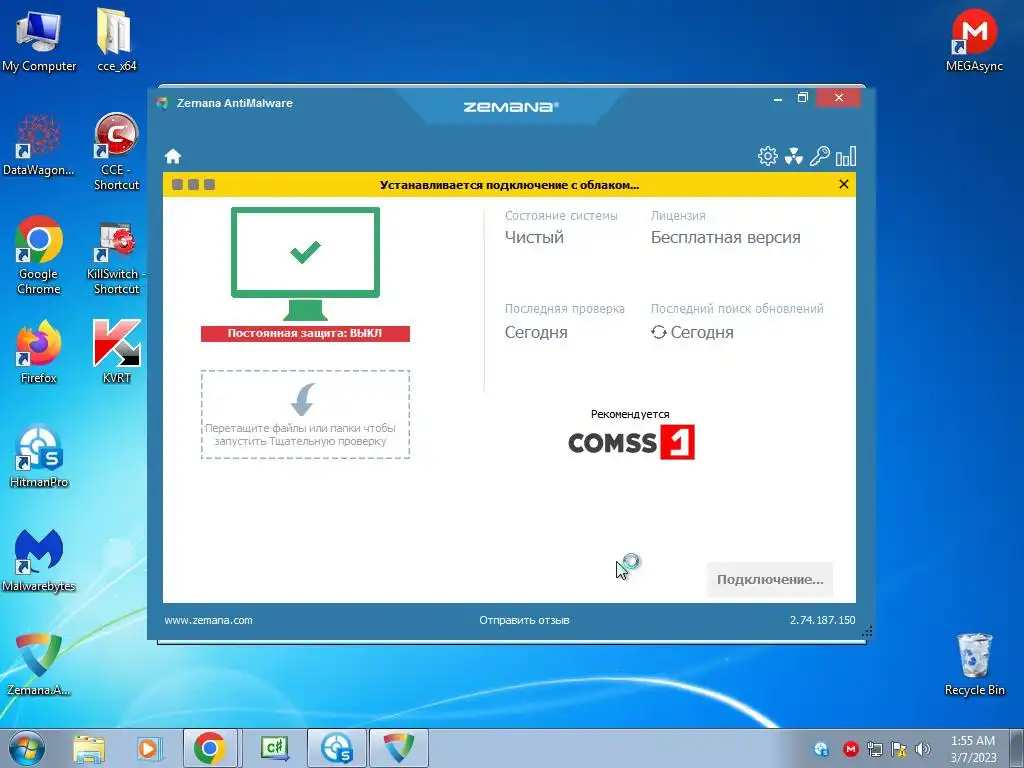The height and width of the screenshot is (768, 1024).
Task: Select MEGAsync desktop shortcut
Action: tap(974, 40)
